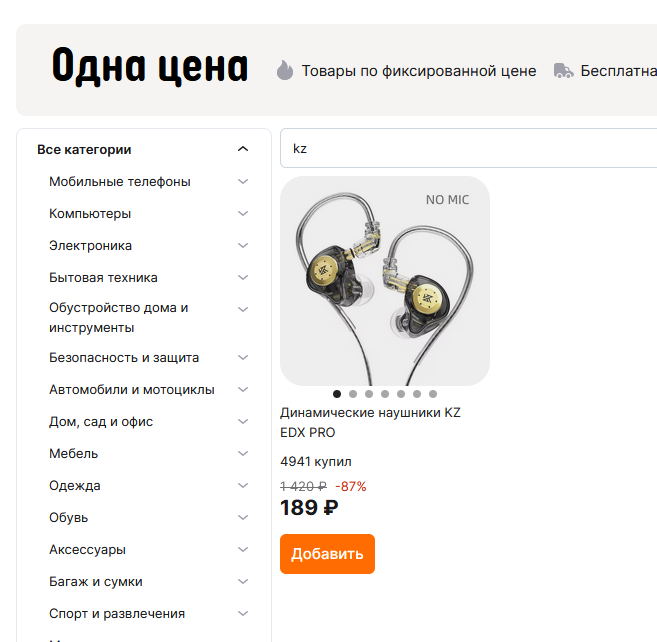
Task: Collapse the Все категории section chevron
Action: [243, 149]
